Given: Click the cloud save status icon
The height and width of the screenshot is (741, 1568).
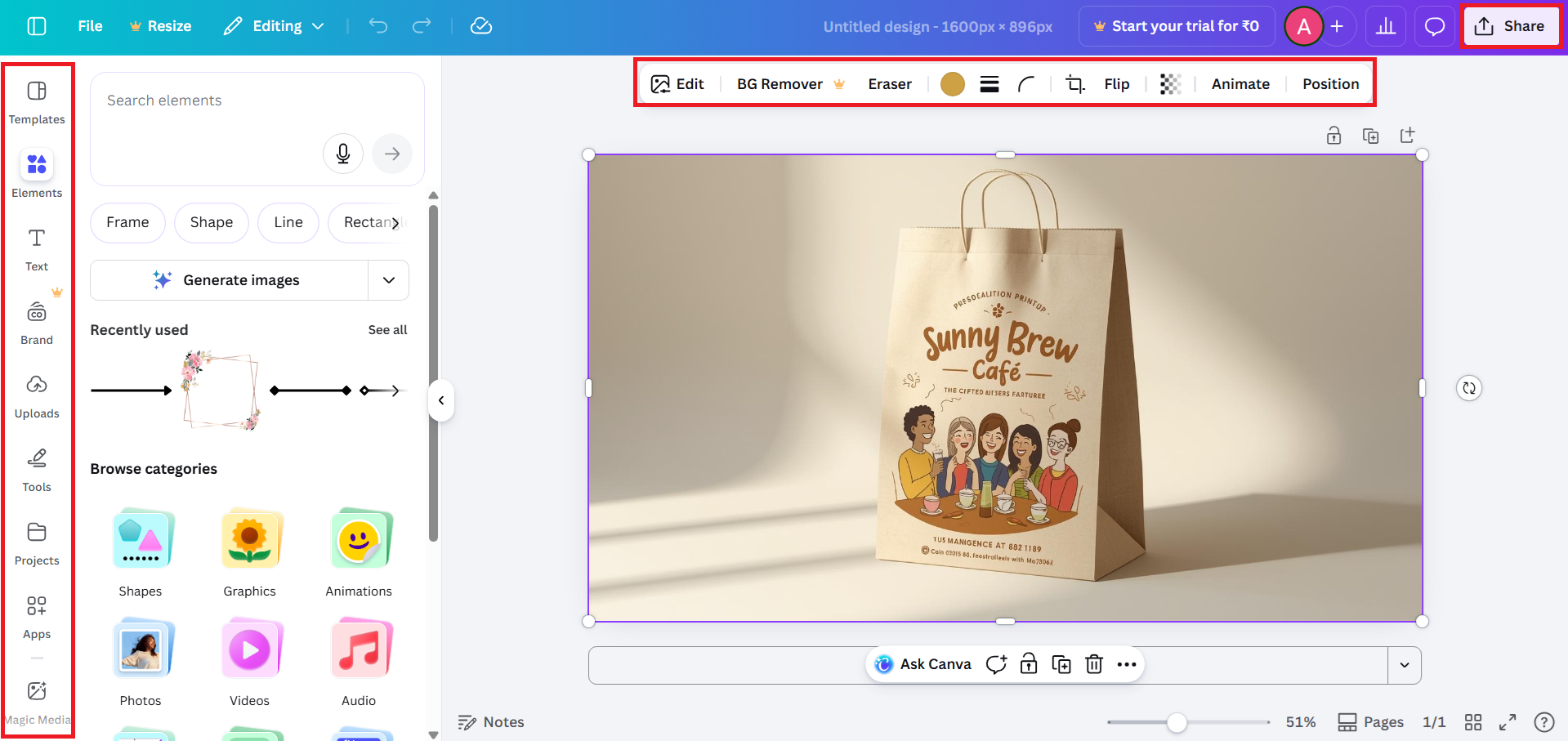Looking at the screenshot, I should [x=481, y=26].
